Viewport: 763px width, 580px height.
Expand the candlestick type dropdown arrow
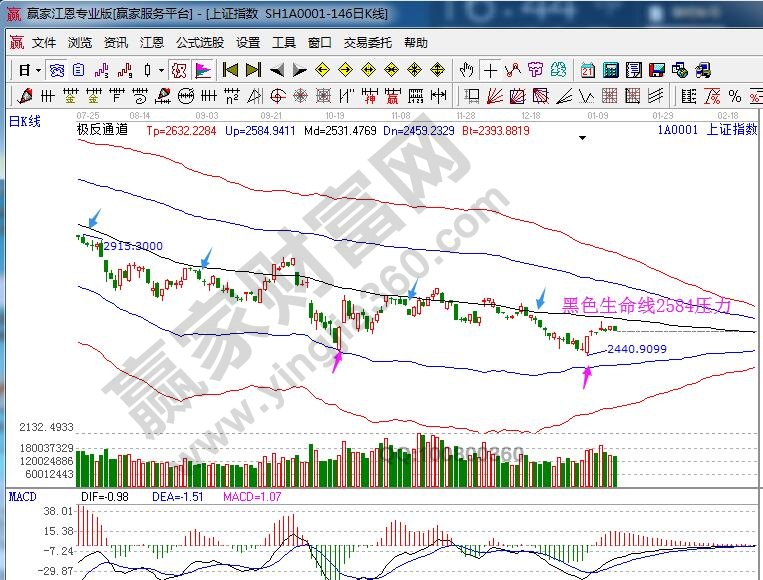162,70
